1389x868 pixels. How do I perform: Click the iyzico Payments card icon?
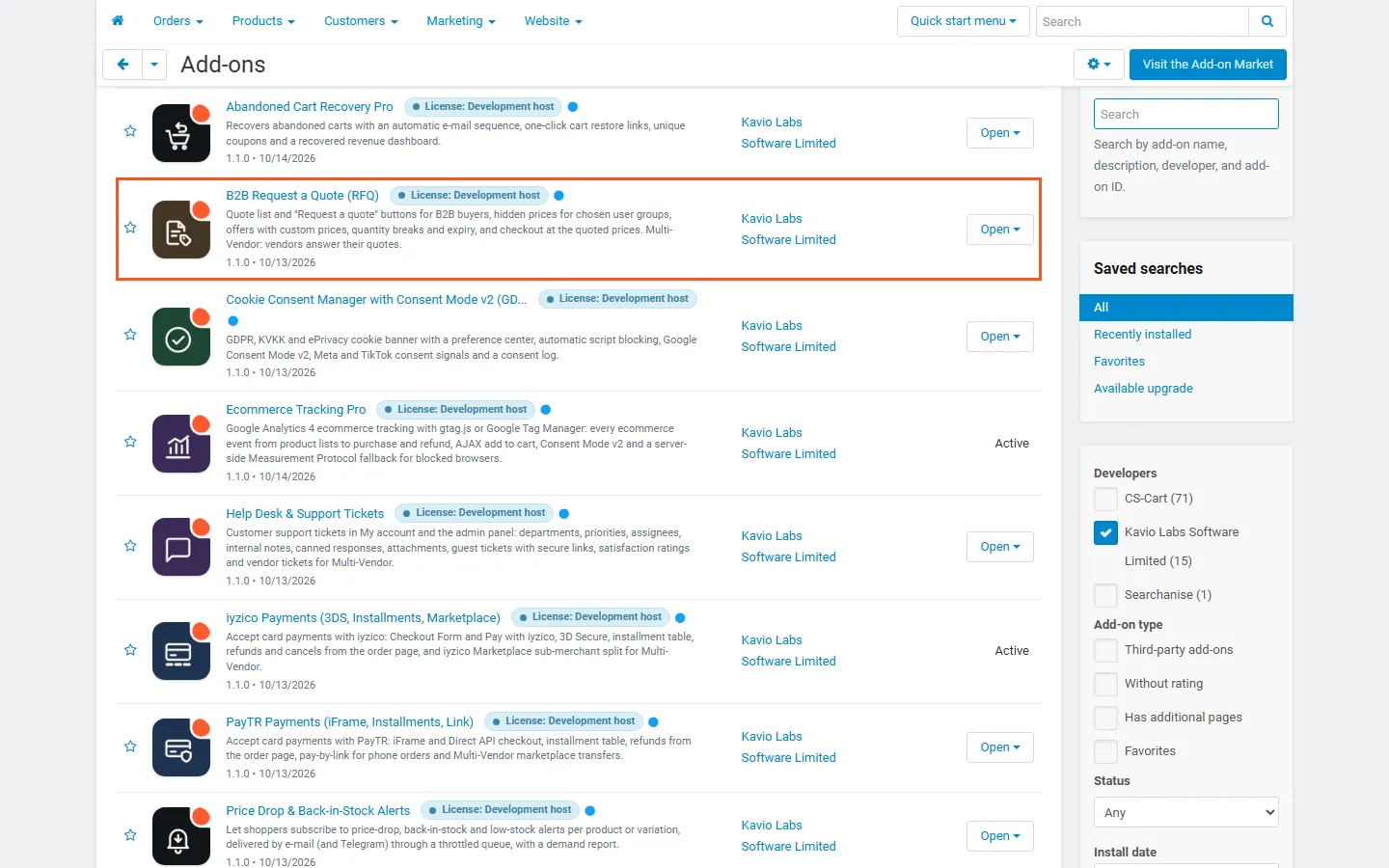(181, 651)
